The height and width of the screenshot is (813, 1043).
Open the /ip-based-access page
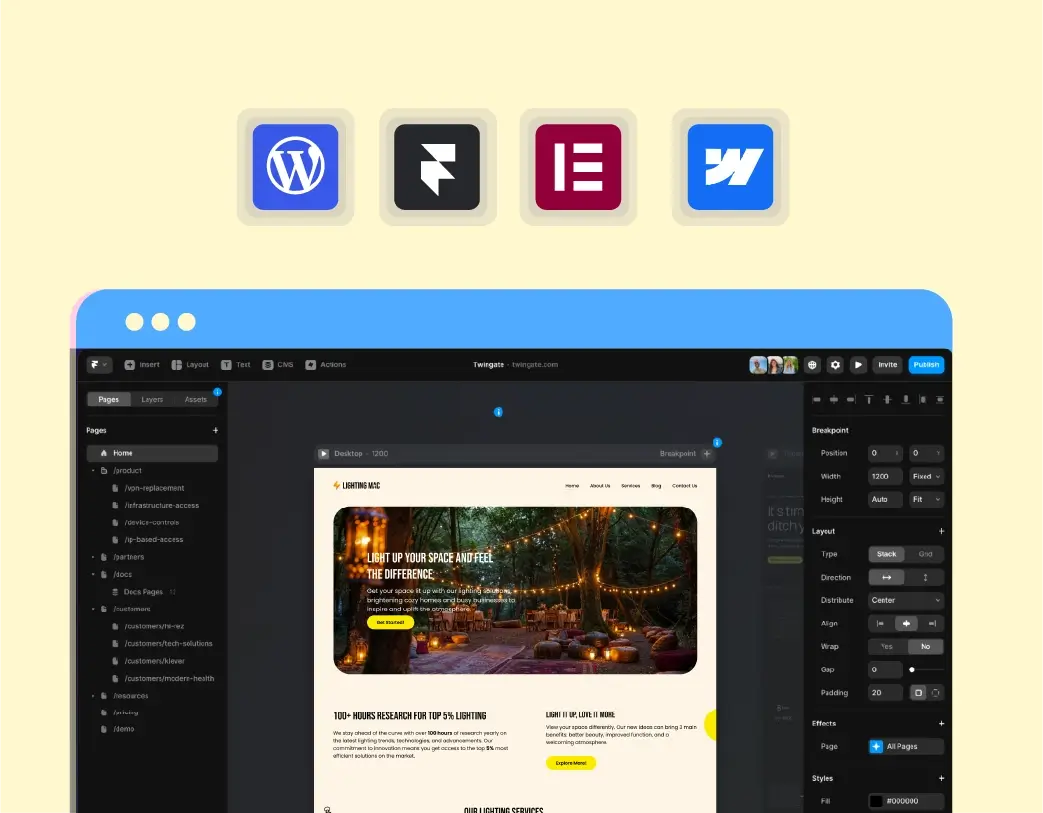(148, 540)
